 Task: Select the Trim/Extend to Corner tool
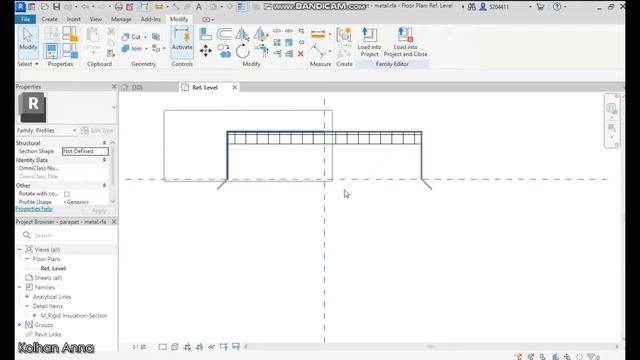[260, 51]
